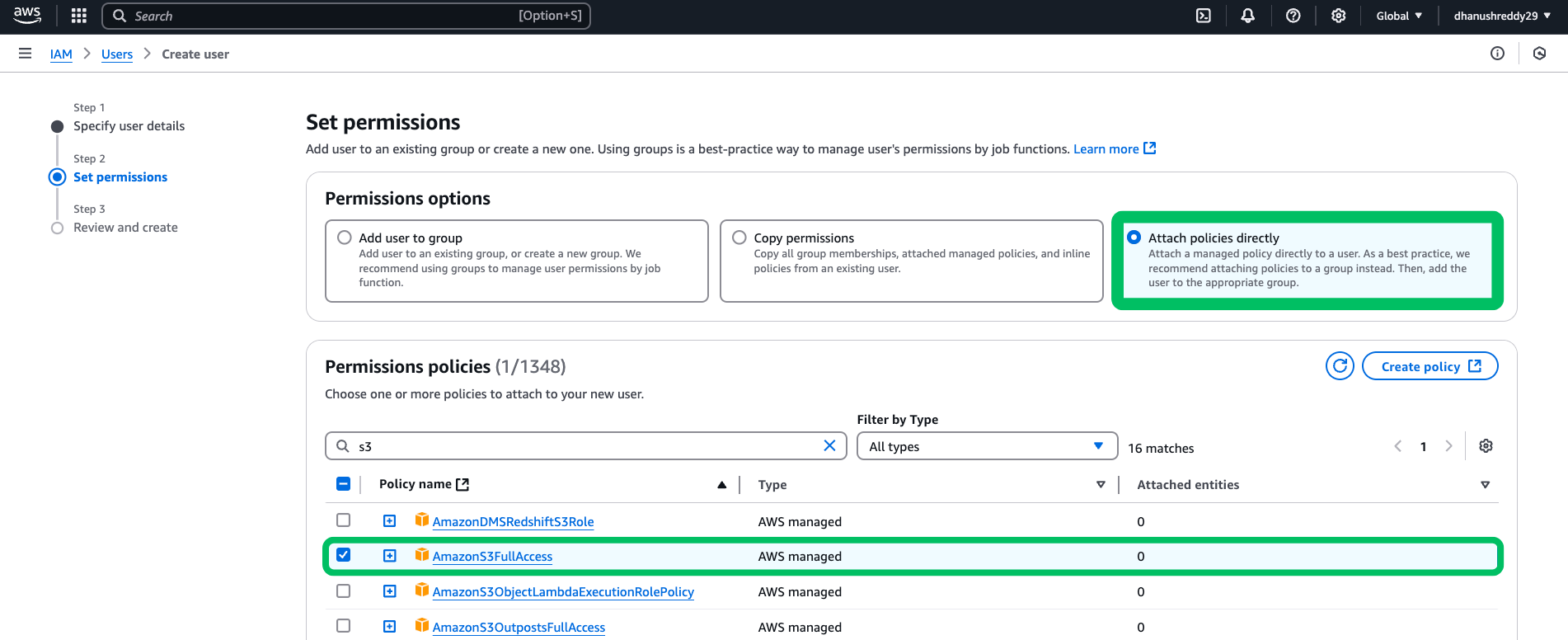
Task: Go to Users in the breadcrumb
Action: tap(117, 54)
